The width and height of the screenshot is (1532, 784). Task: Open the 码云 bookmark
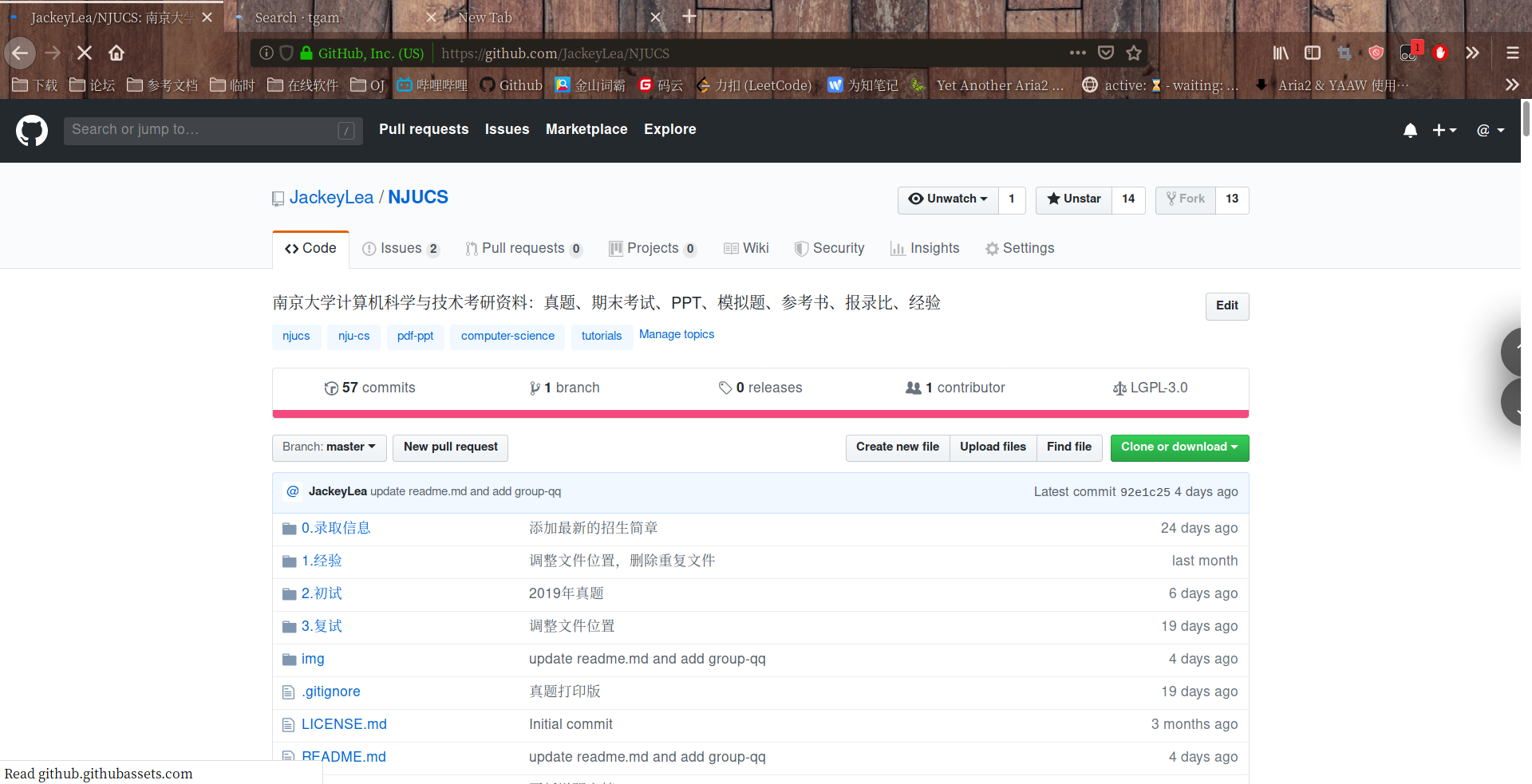click(x=661, y=85)
